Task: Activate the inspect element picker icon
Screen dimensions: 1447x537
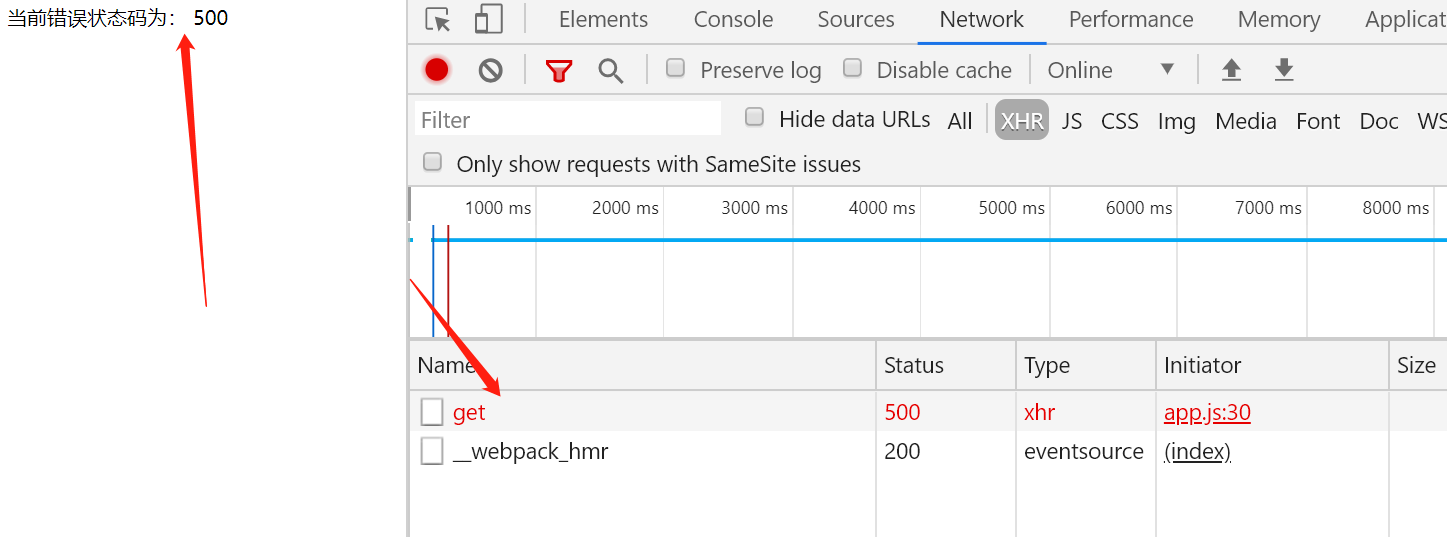Action: click(437, 19)
